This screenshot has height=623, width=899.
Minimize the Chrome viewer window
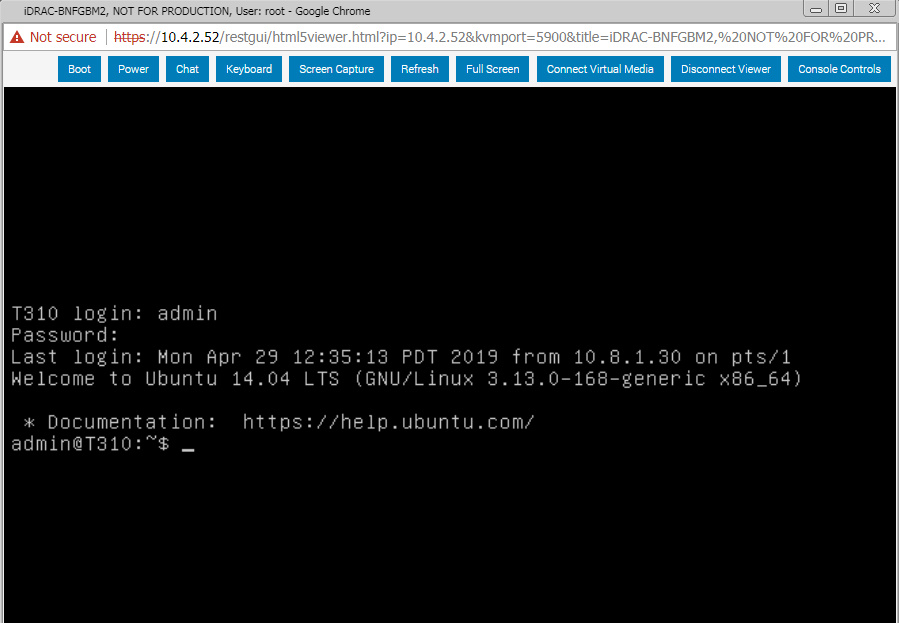816,9
